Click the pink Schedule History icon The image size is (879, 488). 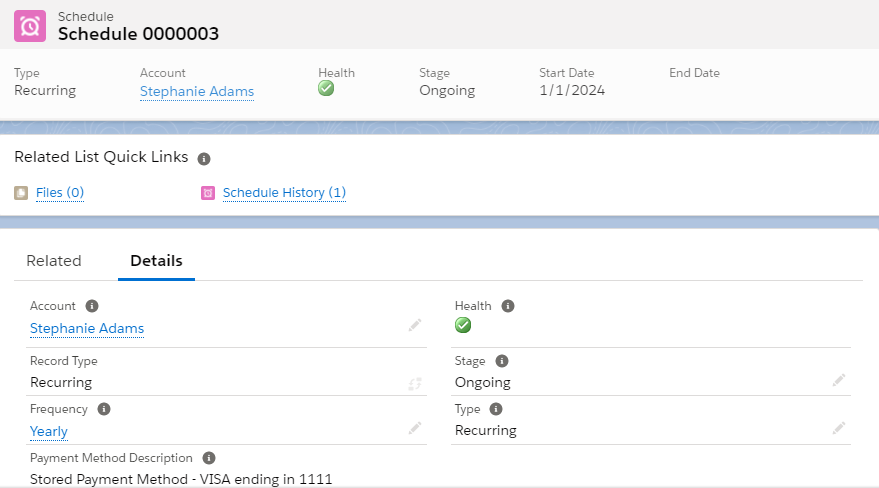click(x=208, y=193)
